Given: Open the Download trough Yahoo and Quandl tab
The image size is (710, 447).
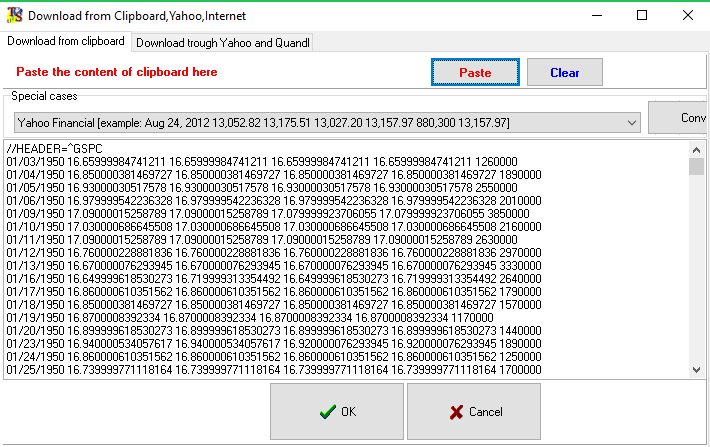Looking at the screenshot, I should (x=223, y=43).
